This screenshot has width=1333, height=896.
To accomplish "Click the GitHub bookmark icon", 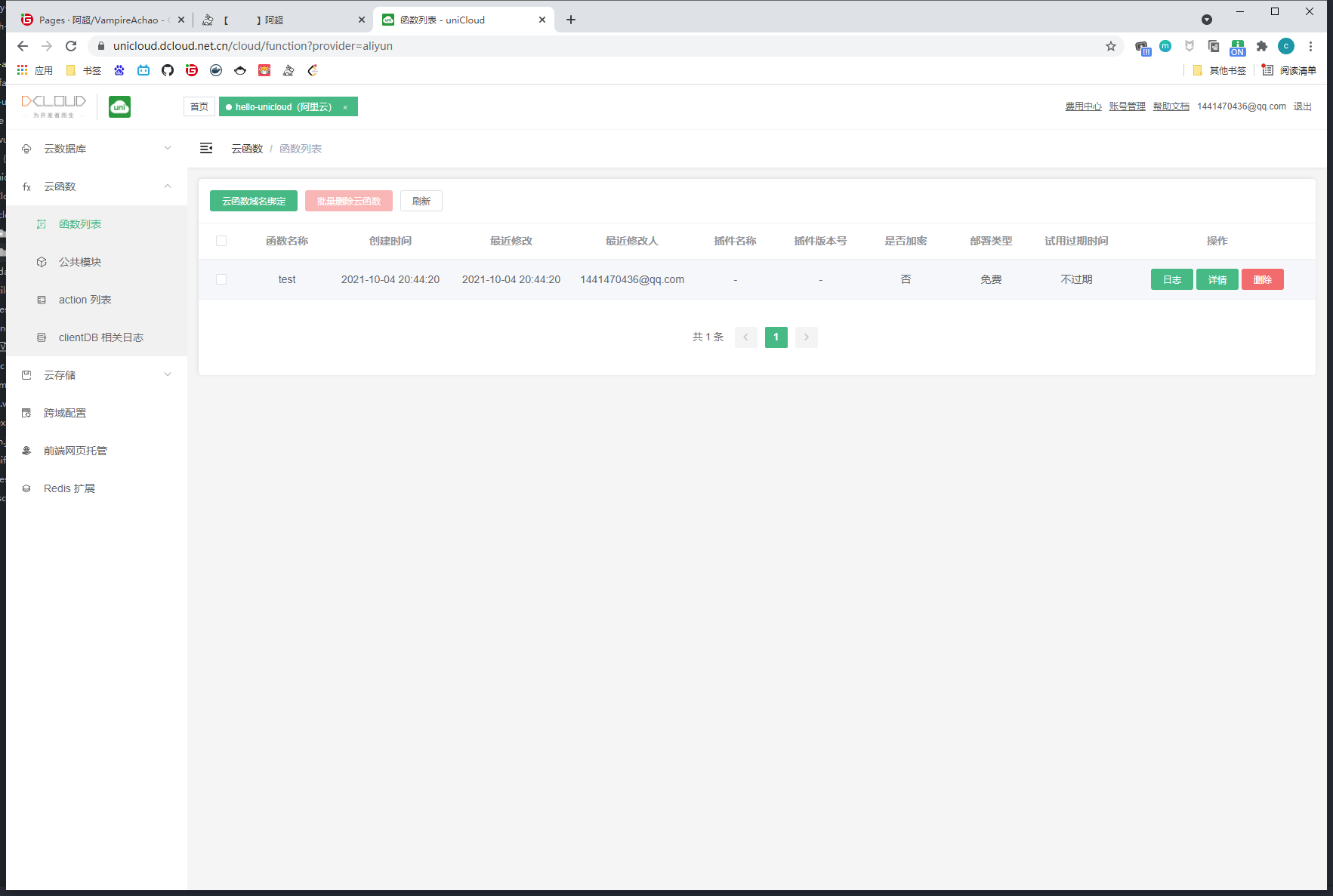I will pos(168,70).
